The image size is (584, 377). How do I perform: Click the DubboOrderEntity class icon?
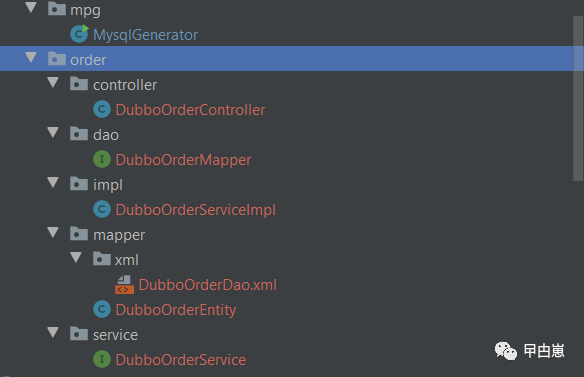coord(102,309)
